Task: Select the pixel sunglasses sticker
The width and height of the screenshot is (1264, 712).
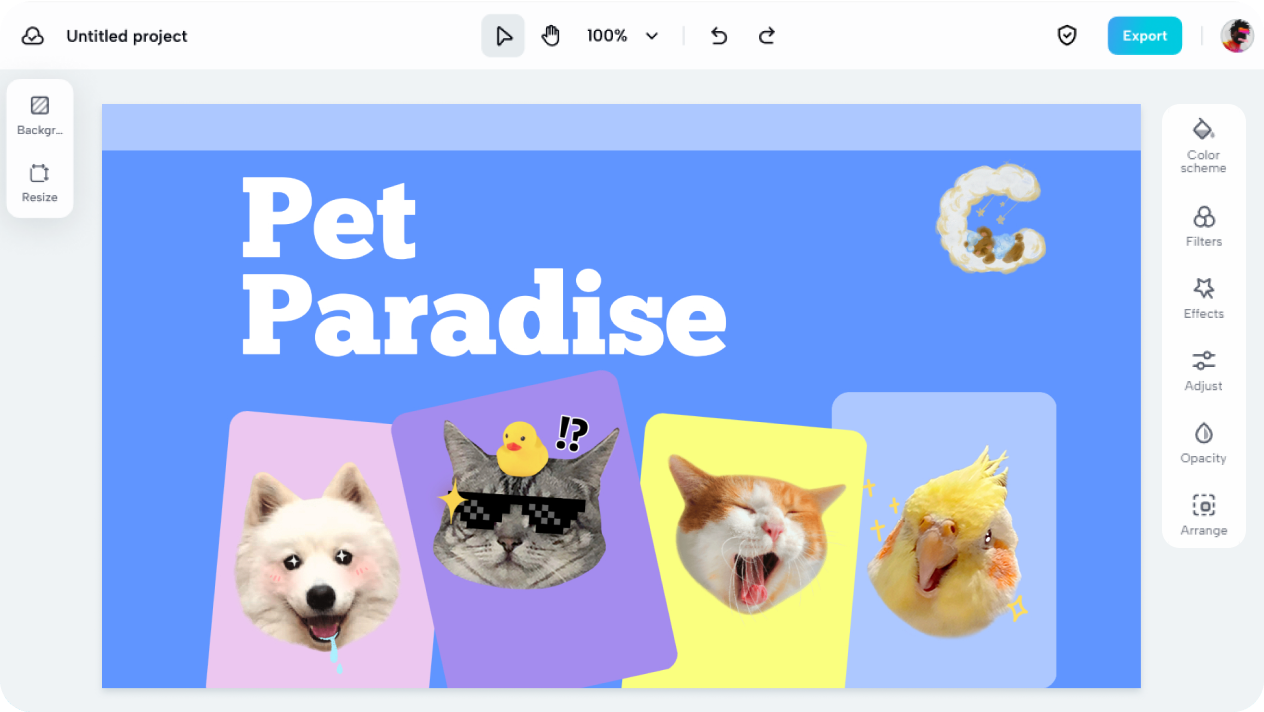Action: (x=520, y=514)
